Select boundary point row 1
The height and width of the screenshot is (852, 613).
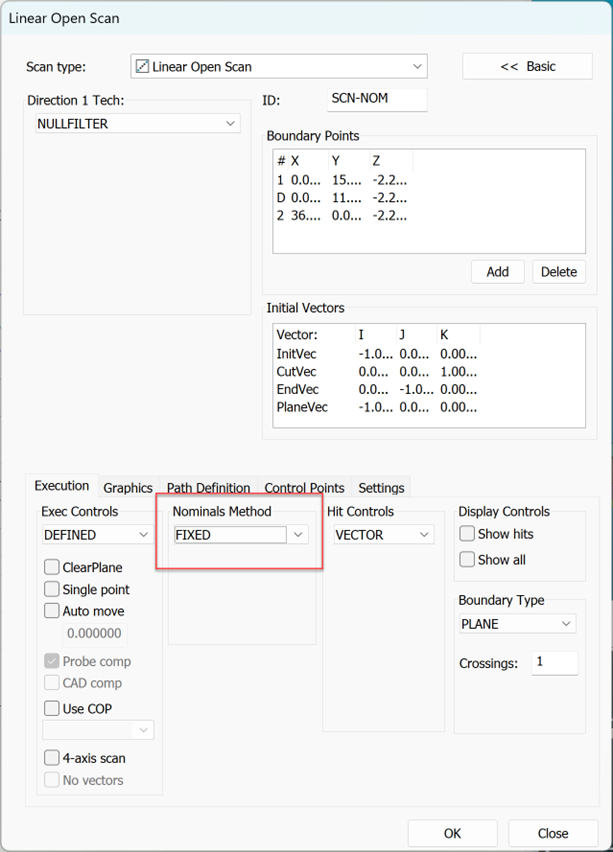pos(342,180)
